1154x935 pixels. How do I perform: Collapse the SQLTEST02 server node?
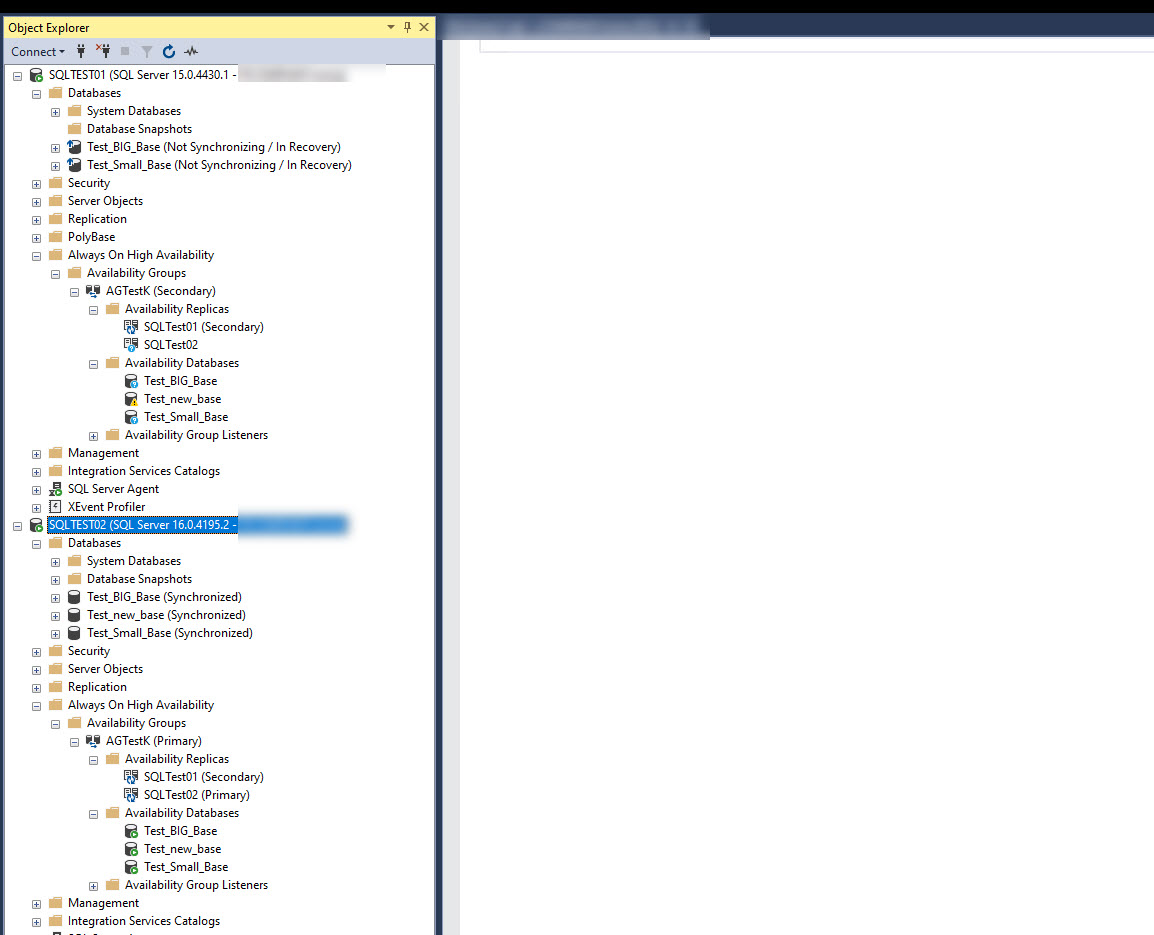(x=18, y=526)
